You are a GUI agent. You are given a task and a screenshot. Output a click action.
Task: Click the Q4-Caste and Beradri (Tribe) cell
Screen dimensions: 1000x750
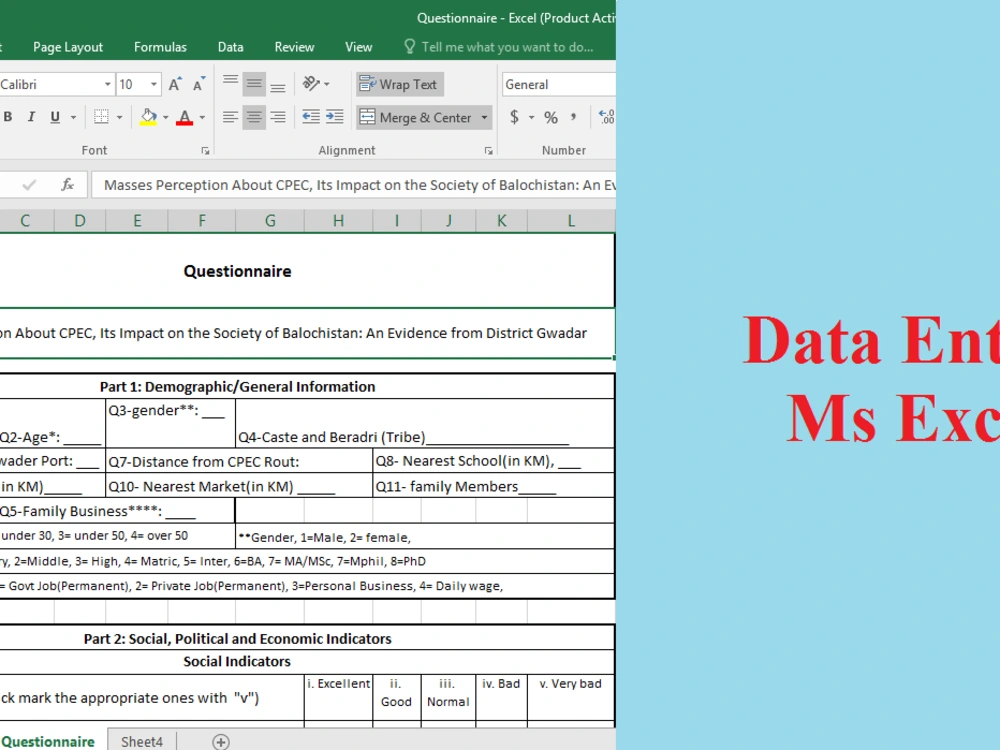(425, 423)
